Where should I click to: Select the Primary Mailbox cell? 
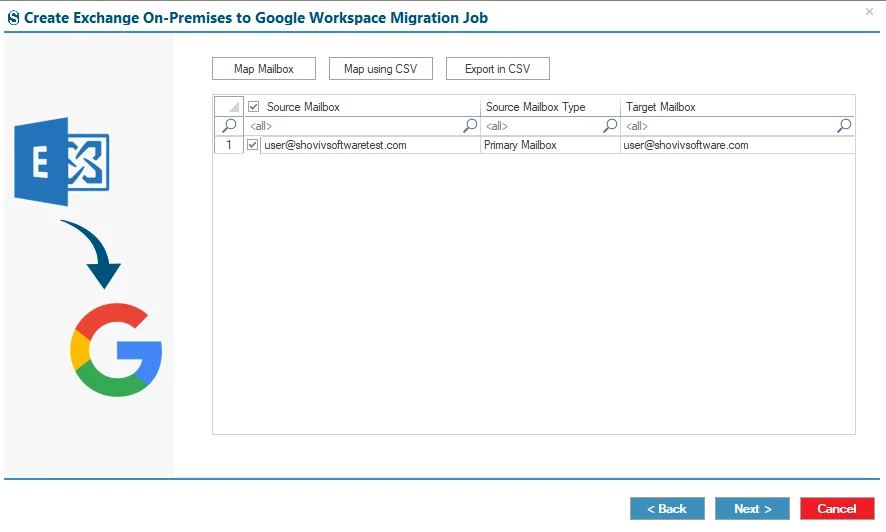(x=550, y=145)
